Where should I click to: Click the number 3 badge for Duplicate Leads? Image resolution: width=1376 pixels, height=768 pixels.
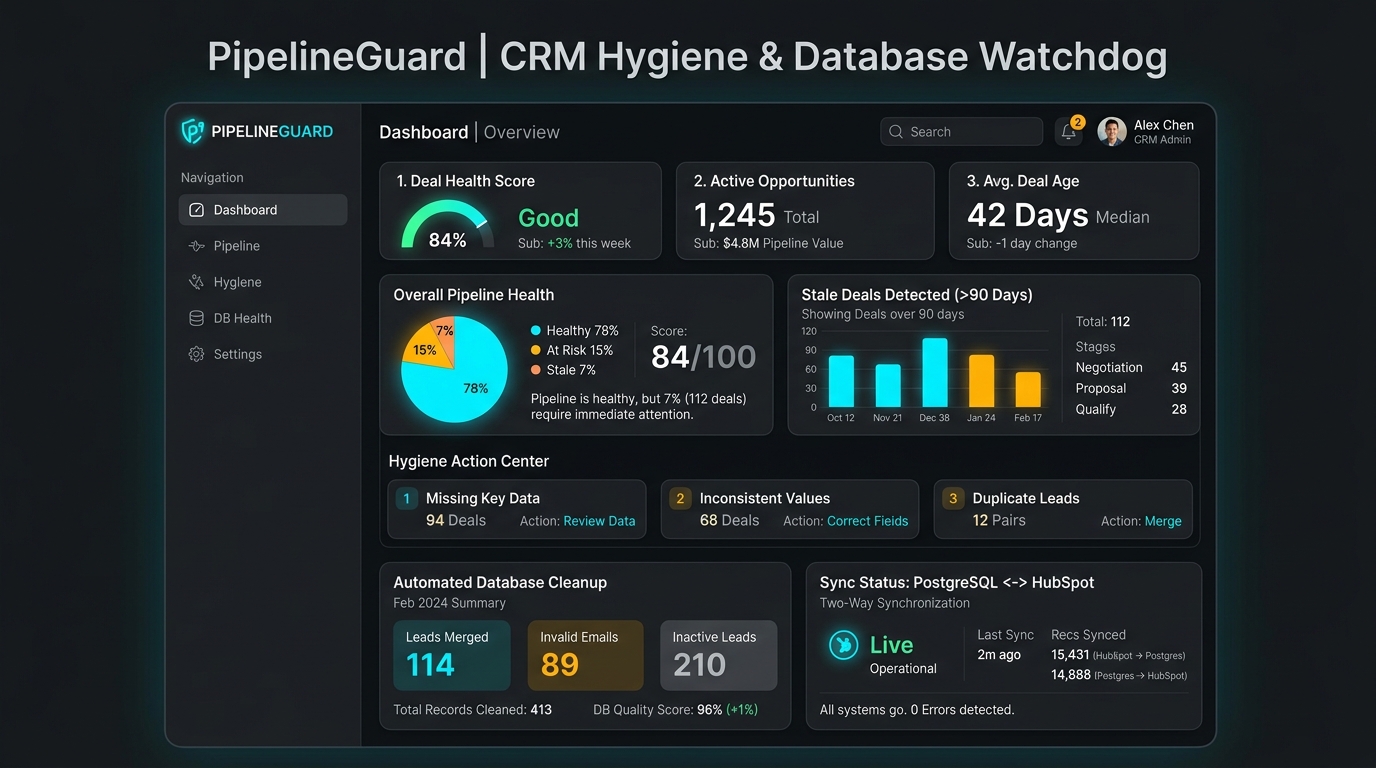953,498
